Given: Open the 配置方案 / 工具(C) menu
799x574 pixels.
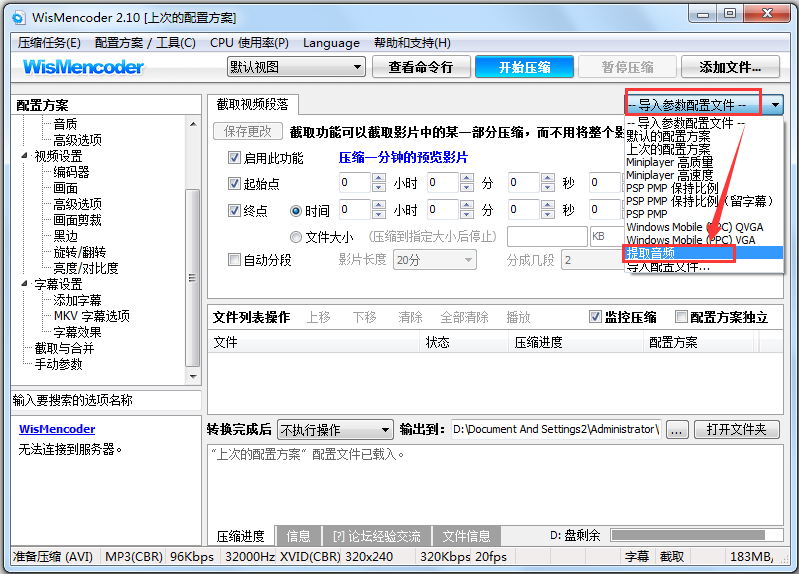Looking at the screenshot, I should tap(145, 43).
